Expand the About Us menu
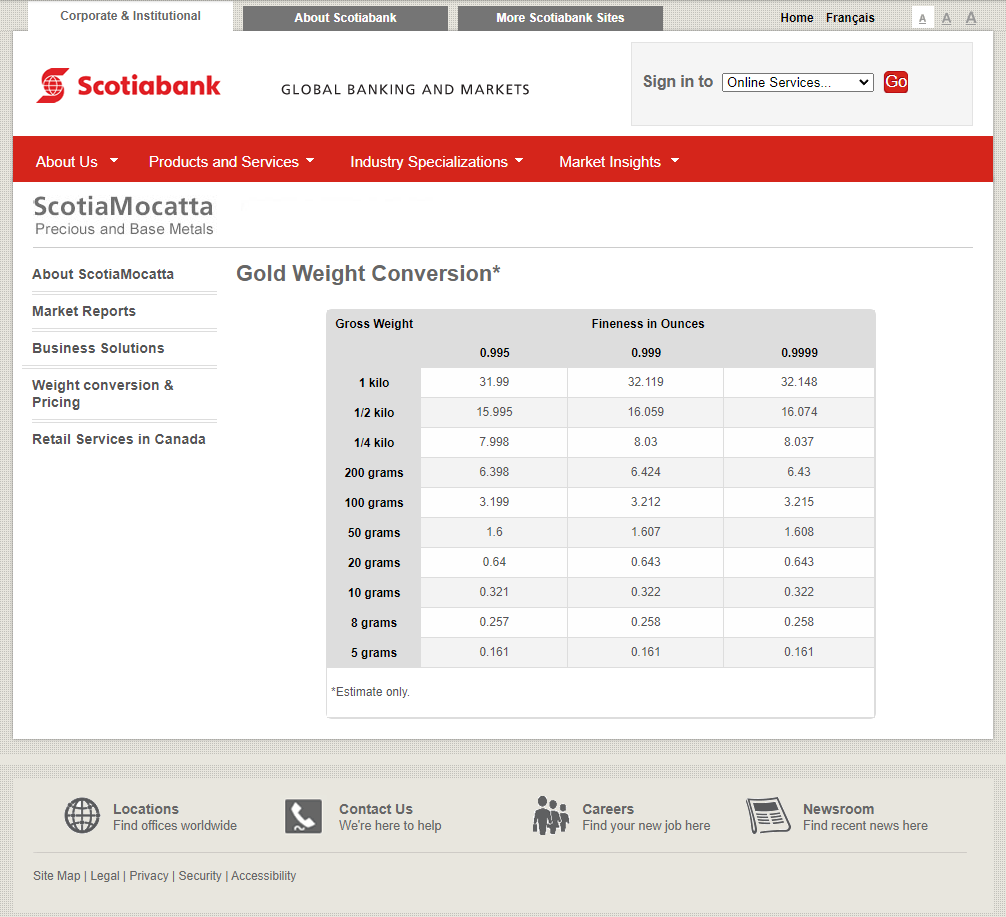Viewport: 1006px width, 917px height. tap(76, 162)
